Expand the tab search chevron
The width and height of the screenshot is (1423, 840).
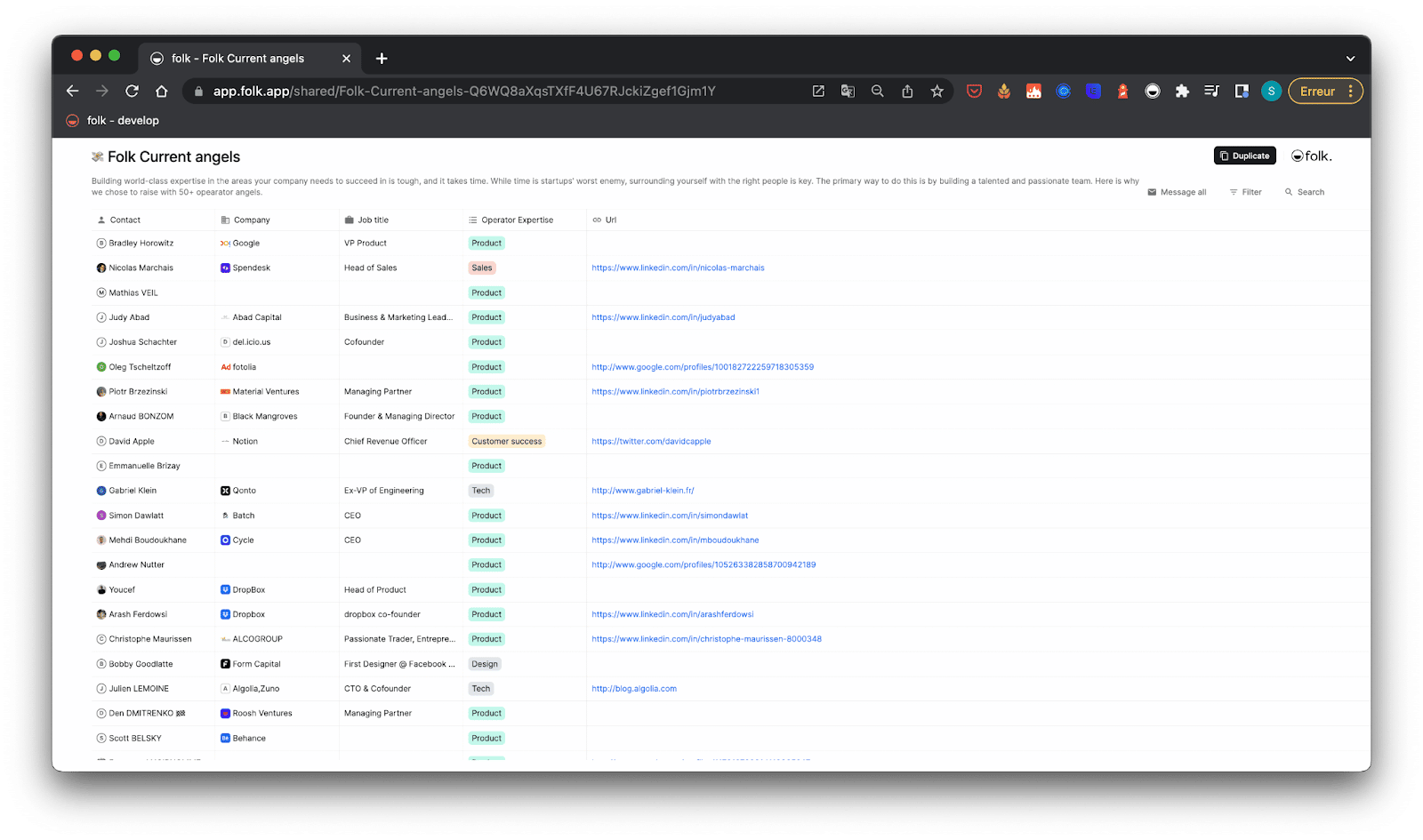click(x=1350, y=59)
